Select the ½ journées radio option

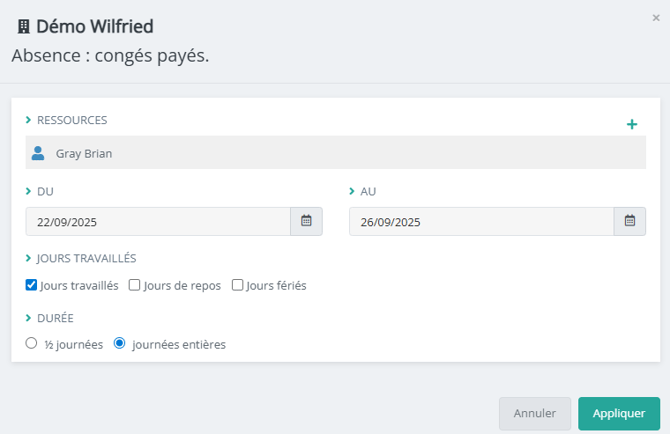[x=32, y=344]
